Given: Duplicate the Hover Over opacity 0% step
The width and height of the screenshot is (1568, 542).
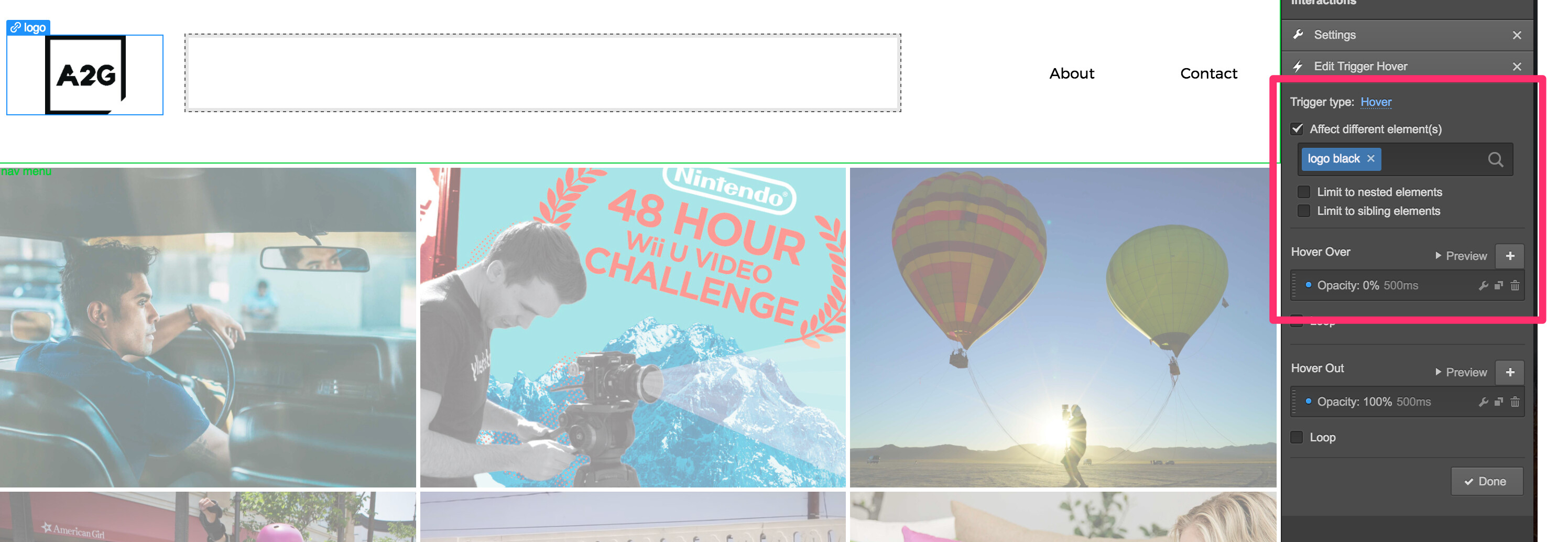Looking at the screenshot, I should (x=1499, y=285).
